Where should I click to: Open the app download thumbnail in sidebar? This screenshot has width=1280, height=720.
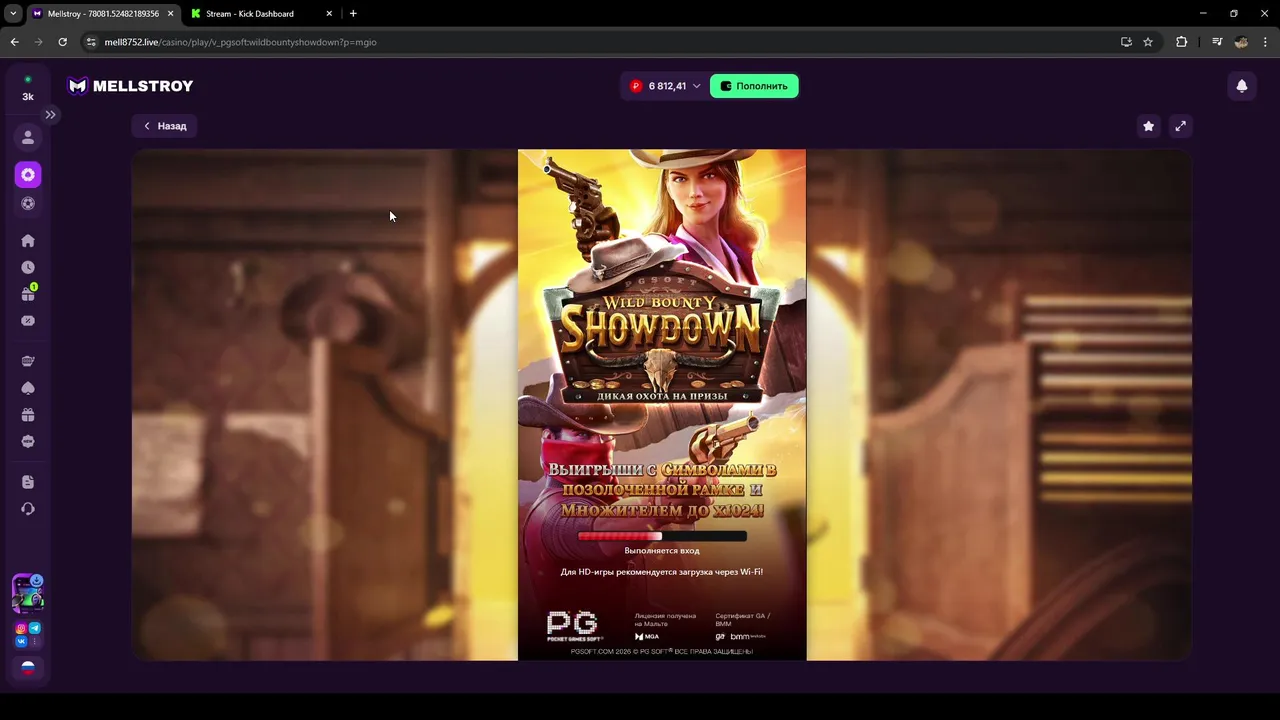click(x=28, y=593)
